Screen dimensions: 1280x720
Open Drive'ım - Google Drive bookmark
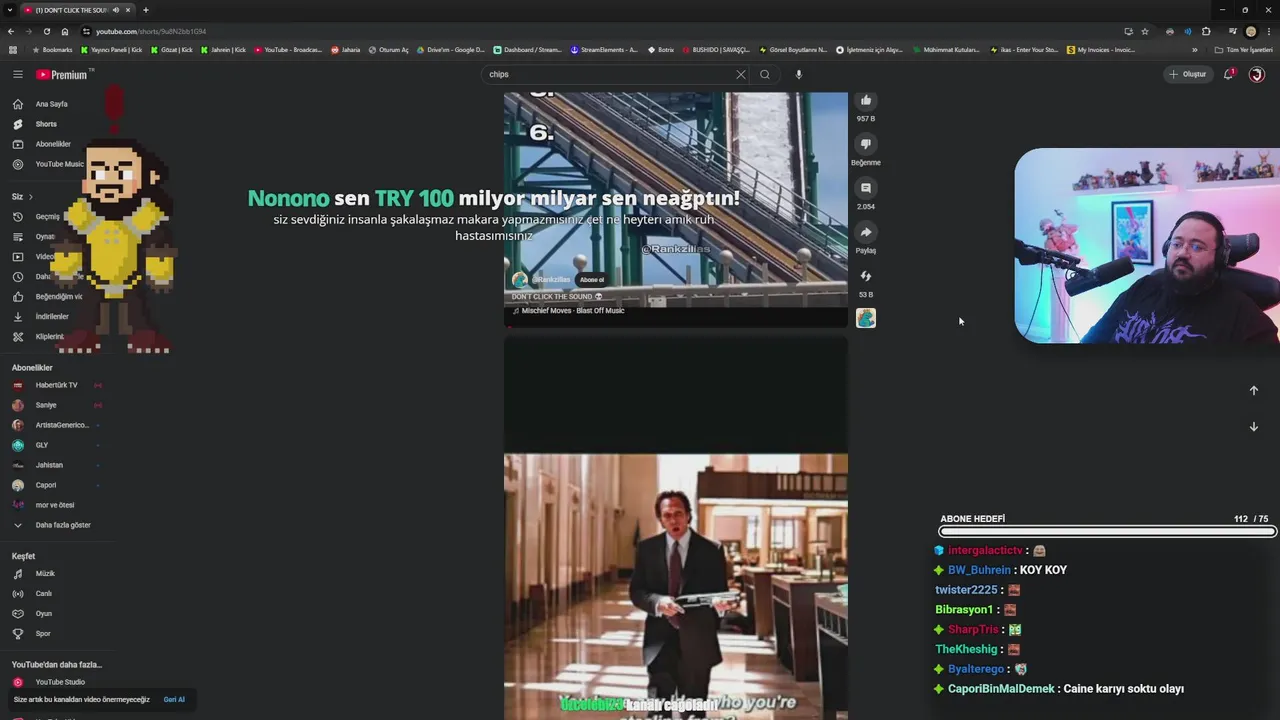click(450, 49)
